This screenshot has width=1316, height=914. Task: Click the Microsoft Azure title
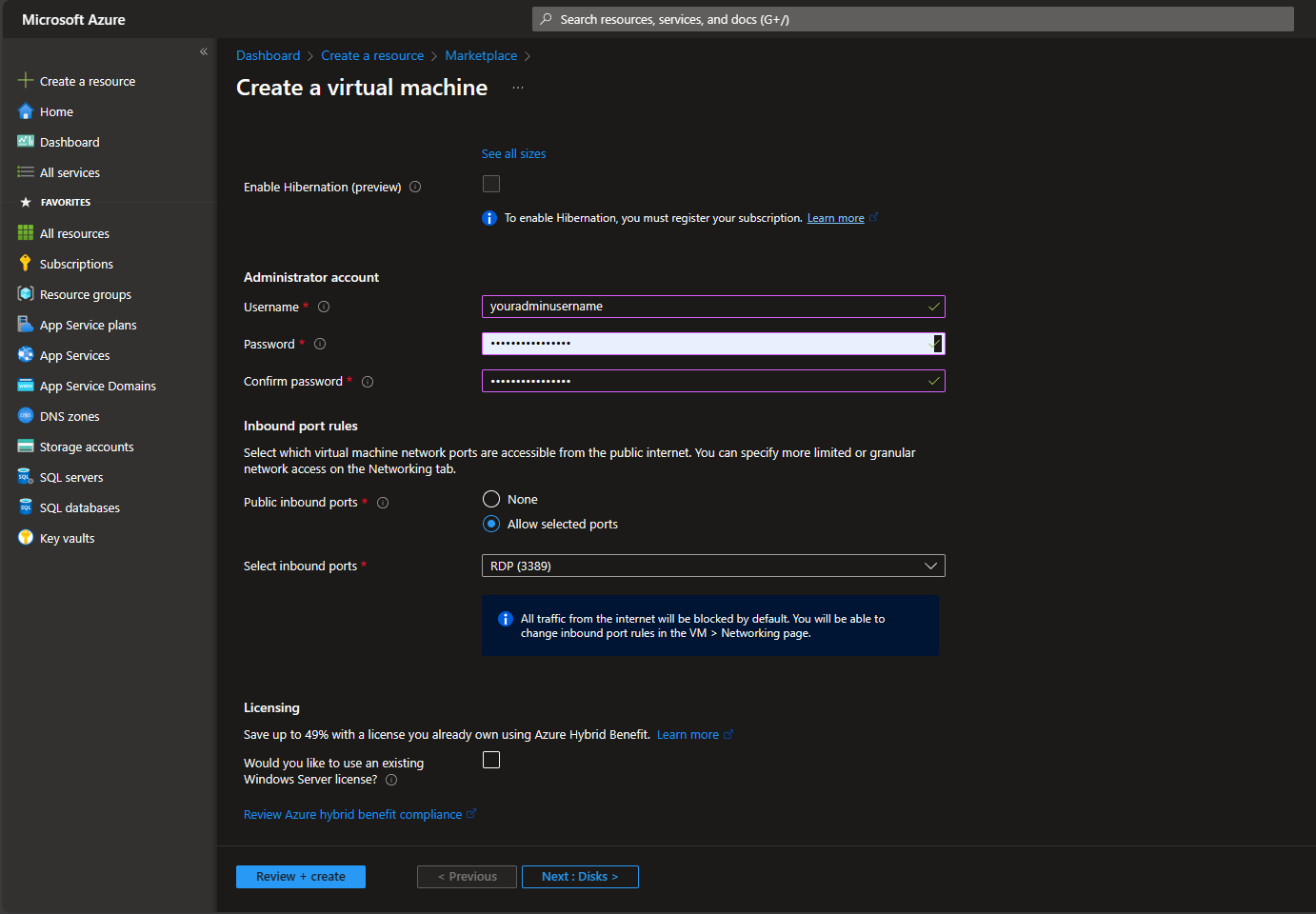click(73, 19)
